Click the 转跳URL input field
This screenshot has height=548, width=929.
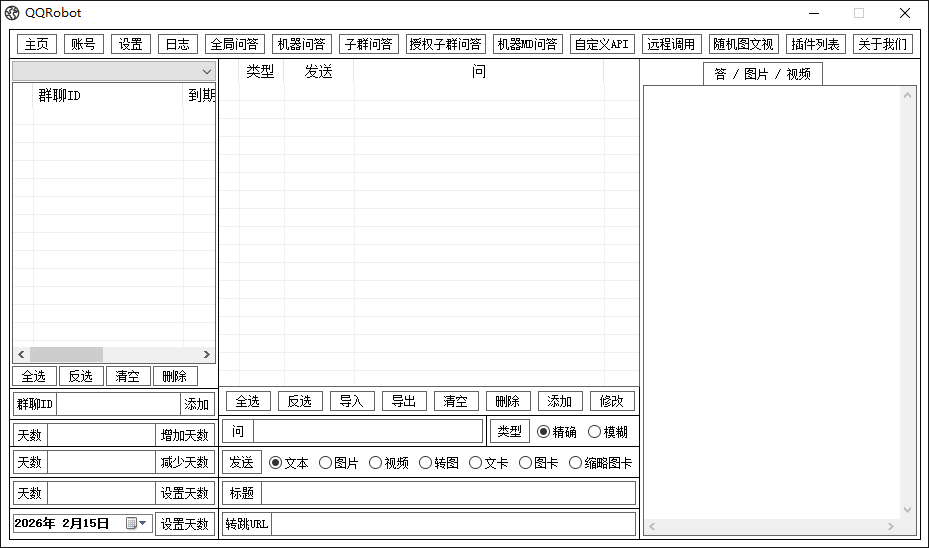point(453,524)
